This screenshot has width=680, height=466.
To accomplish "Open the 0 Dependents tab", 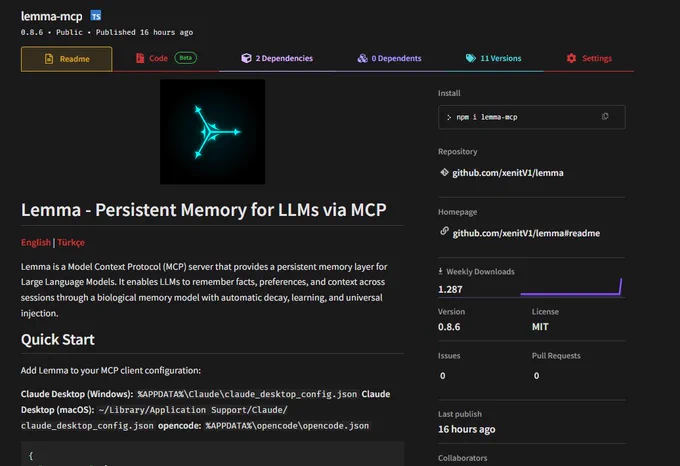I will [x=389, y=58].
